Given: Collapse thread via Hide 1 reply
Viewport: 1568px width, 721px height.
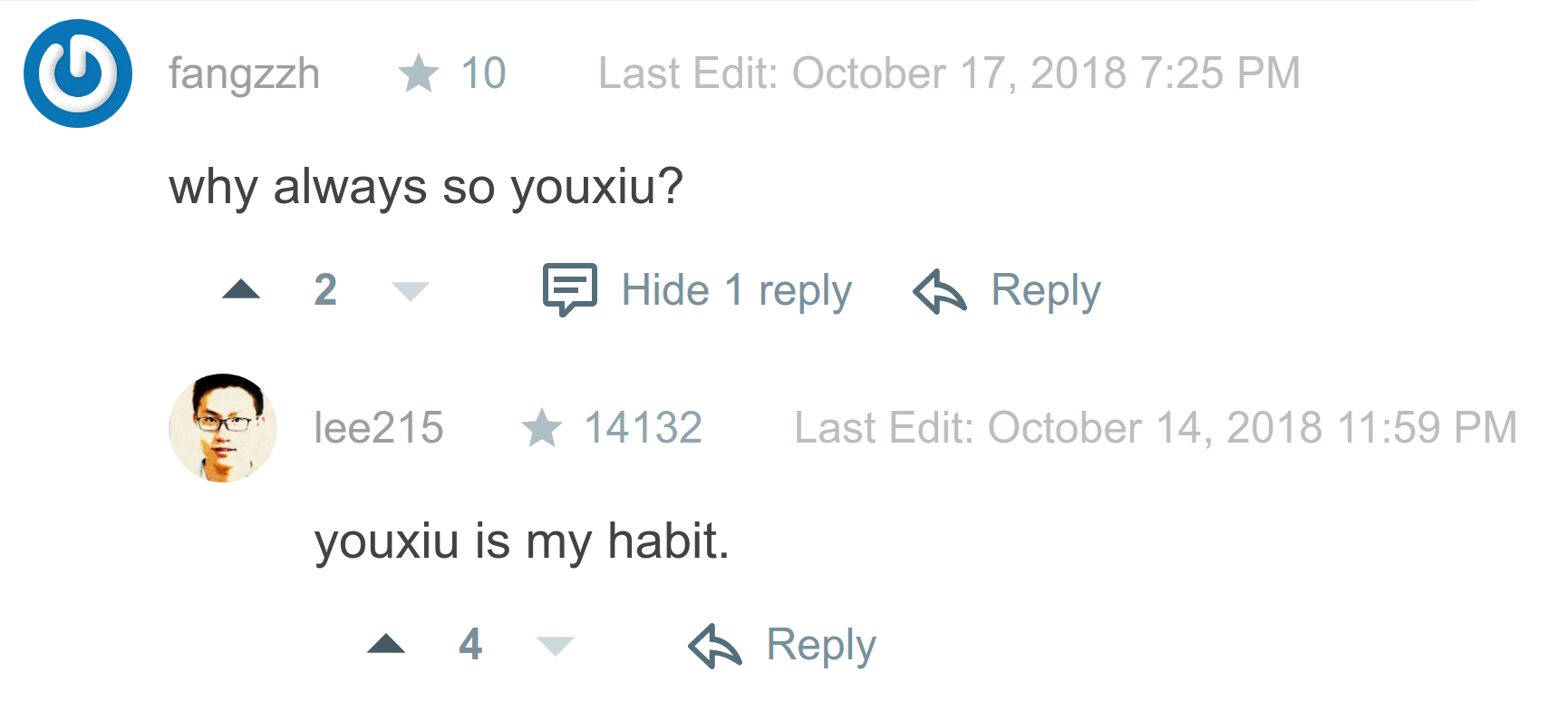Looking at the screenshot, I should pos(736,291).
